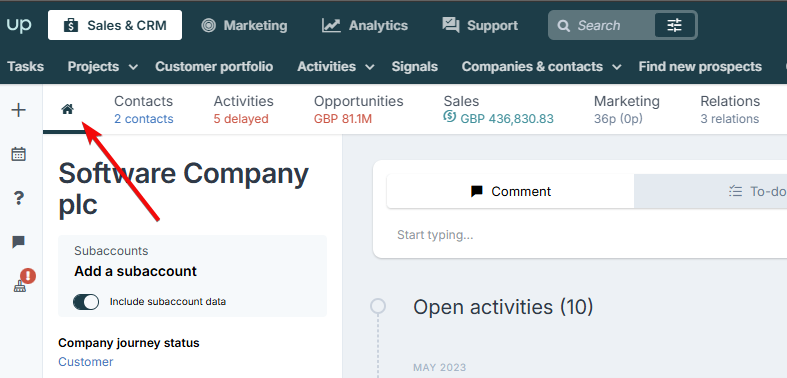Image resolution: width=787 pixels, height=378 pixels.
Task: Open Signals page
Action: (x=415, y=67)
